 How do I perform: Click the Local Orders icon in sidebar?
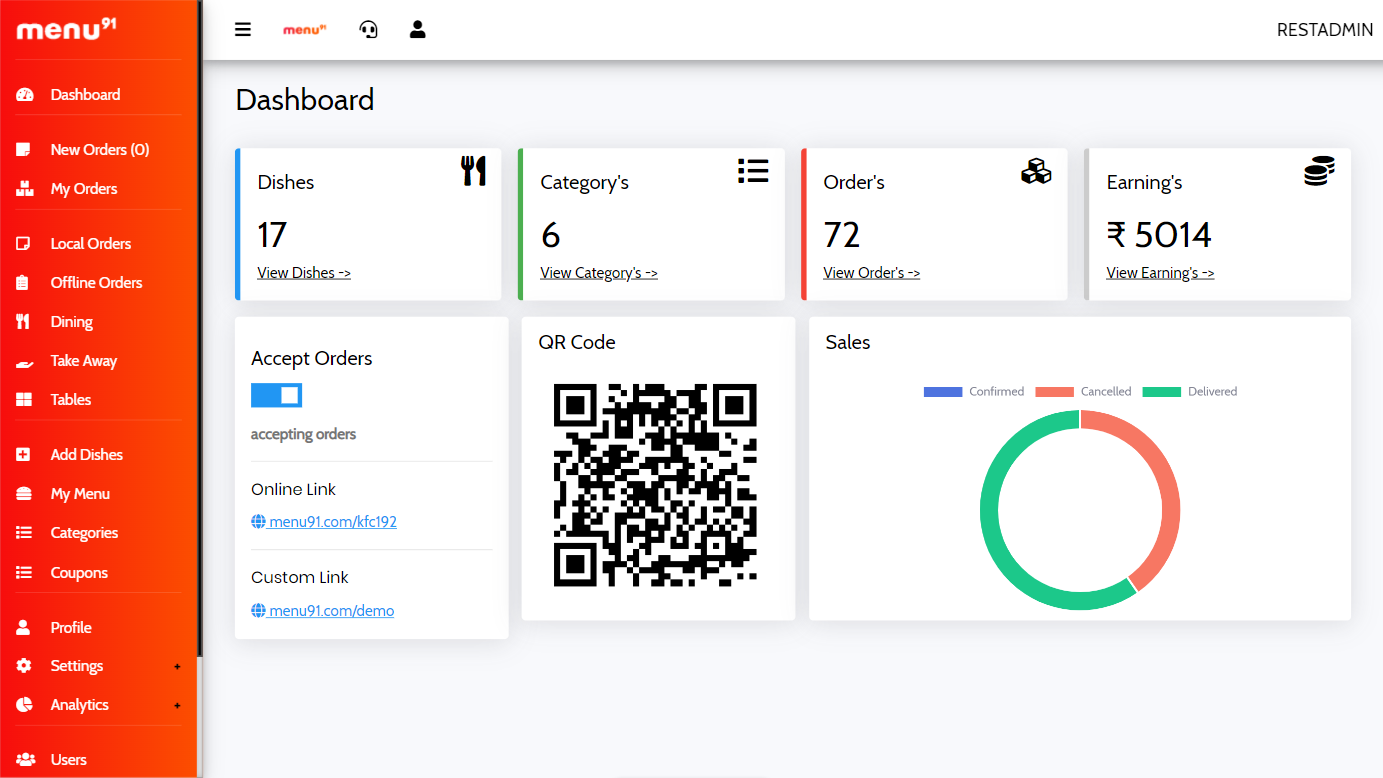point(24,244)
